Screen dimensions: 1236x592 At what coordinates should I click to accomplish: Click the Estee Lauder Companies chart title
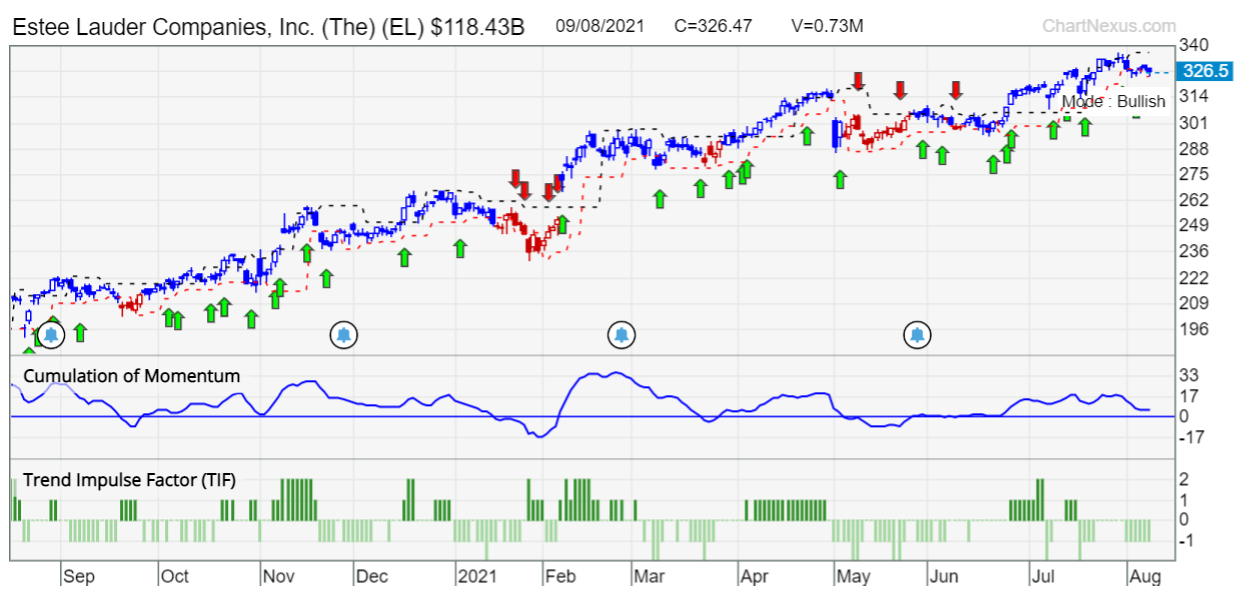pyautogui.click(x=268, y=27)
